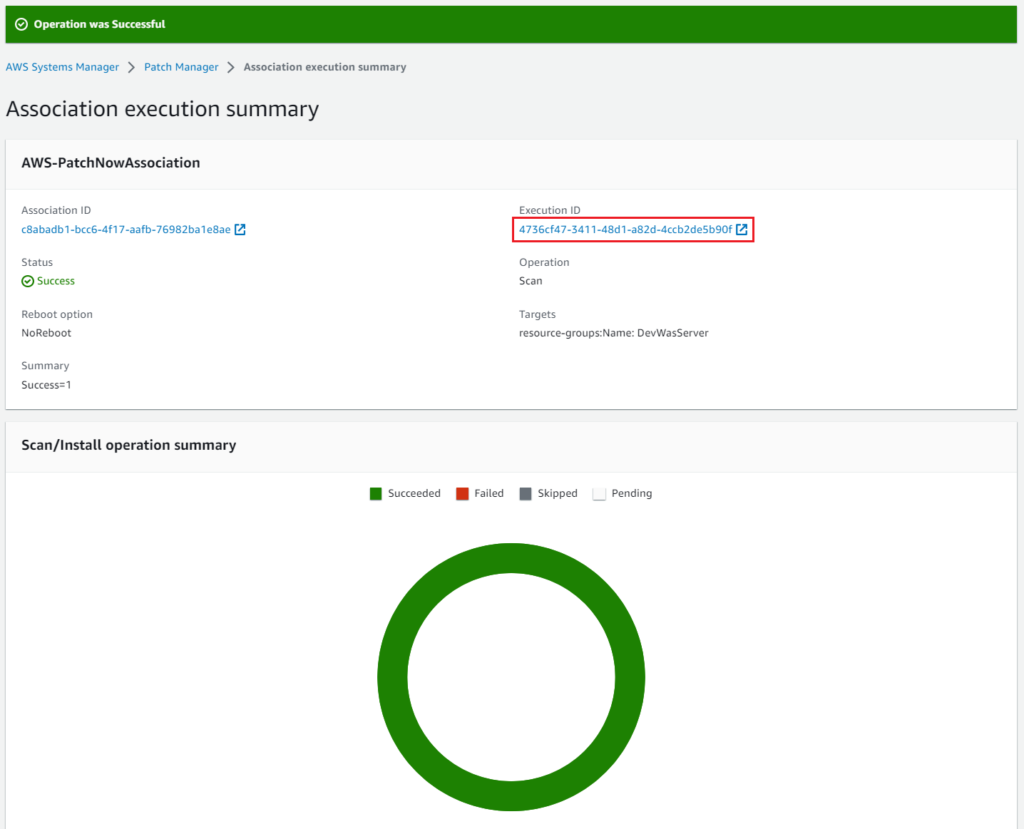This screenshot has height=829, width=1024.
Task: Click the checkmark icon in the success banner
Action: (21, 24)
